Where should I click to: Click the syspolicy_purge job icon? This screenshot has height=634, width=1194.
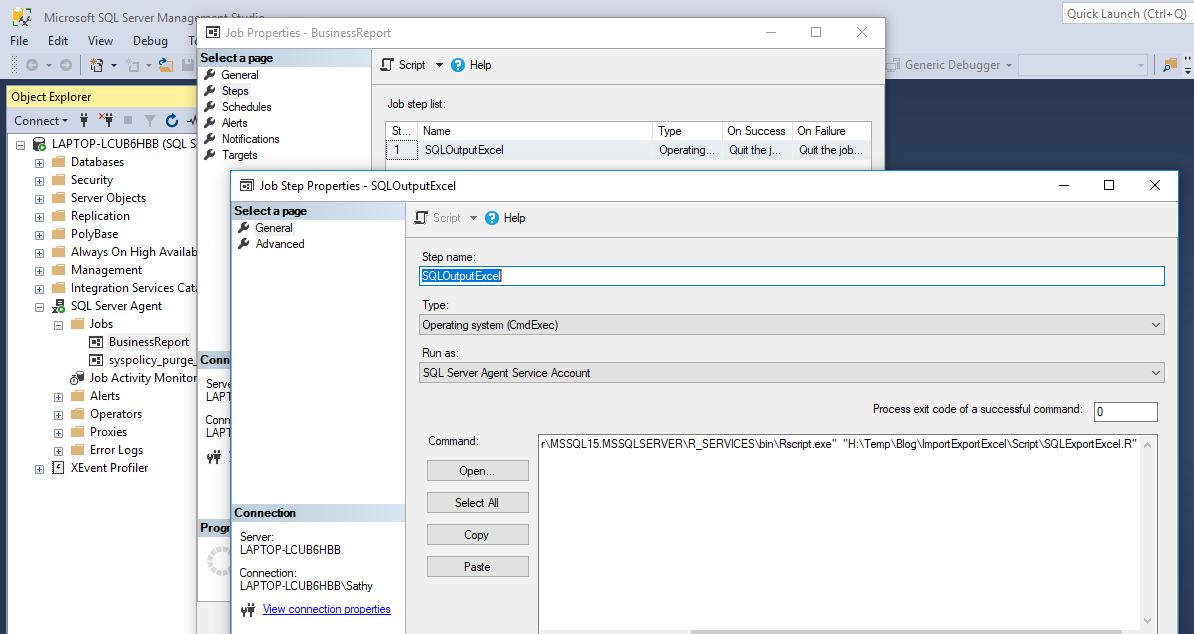96,360
